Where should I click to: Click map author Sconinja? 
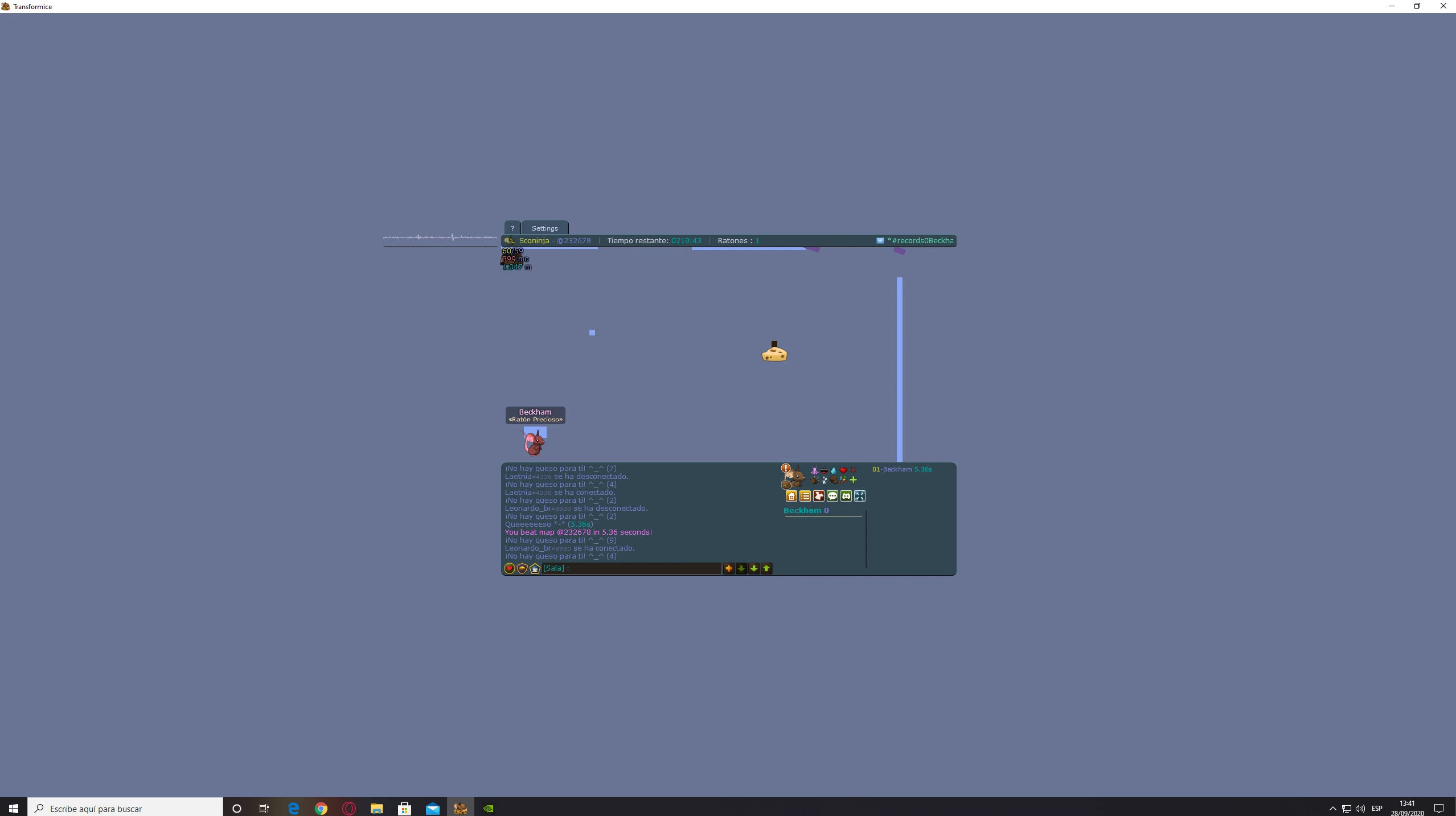(534, 240)
